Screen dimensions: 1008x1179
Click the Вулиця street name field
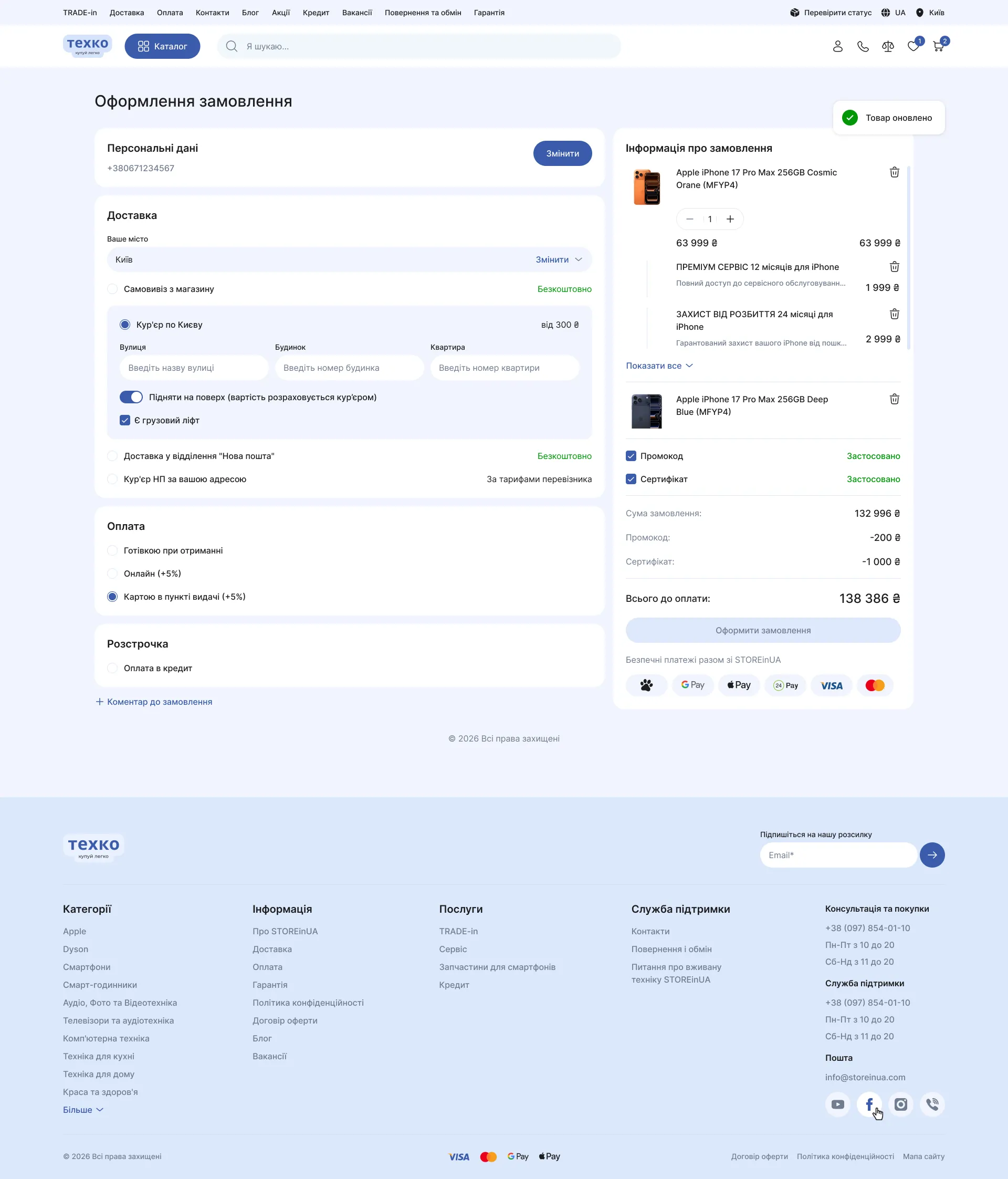[194, 368]
